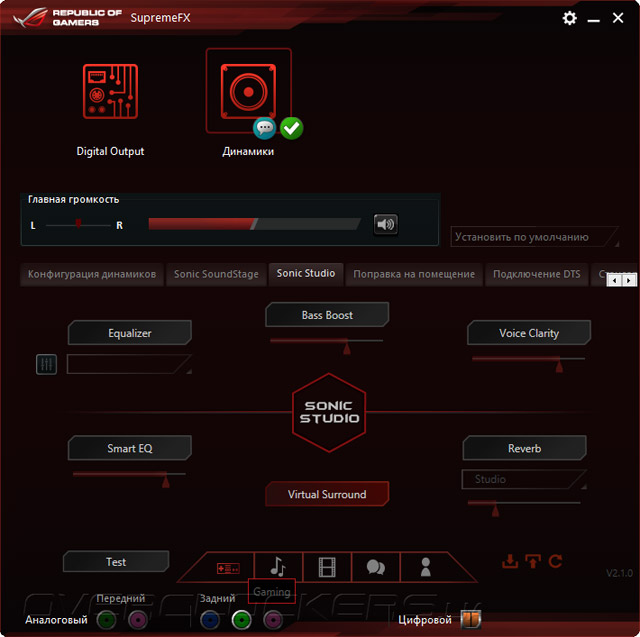Adjust the Reverb level slider
Screen dimensions: 640x637
point(524,506)
